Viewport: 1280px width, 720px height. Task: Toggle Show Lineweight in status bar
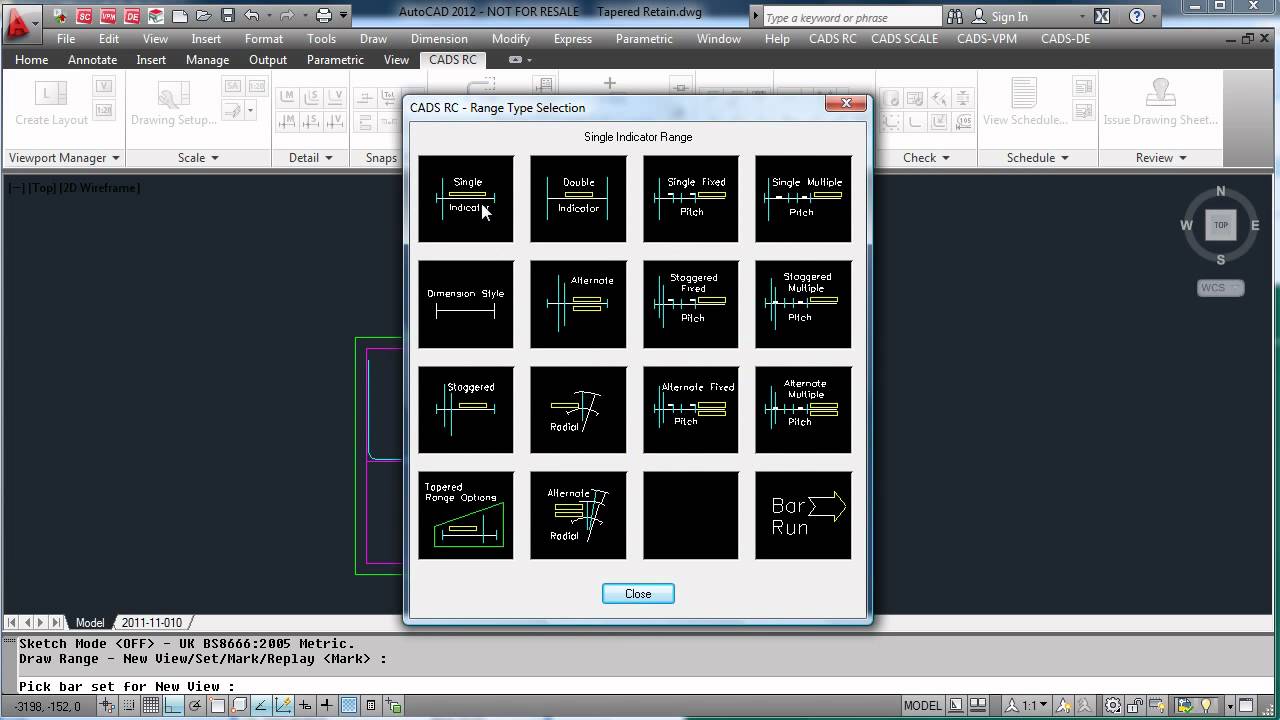tap(327, 706)
